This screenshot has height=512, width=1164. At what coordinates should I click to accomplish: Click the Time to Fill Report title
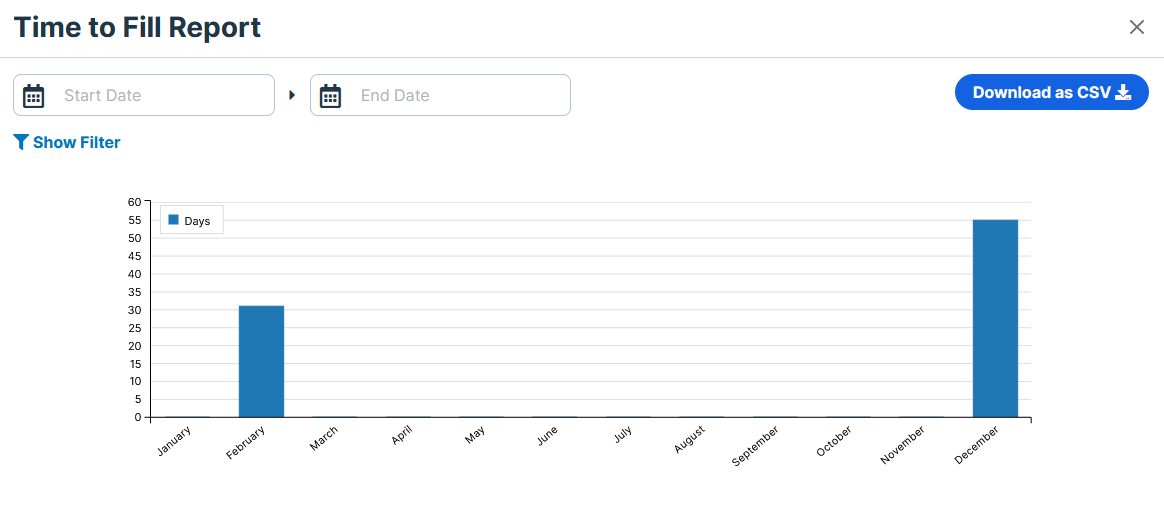click(x=137, y=27)
